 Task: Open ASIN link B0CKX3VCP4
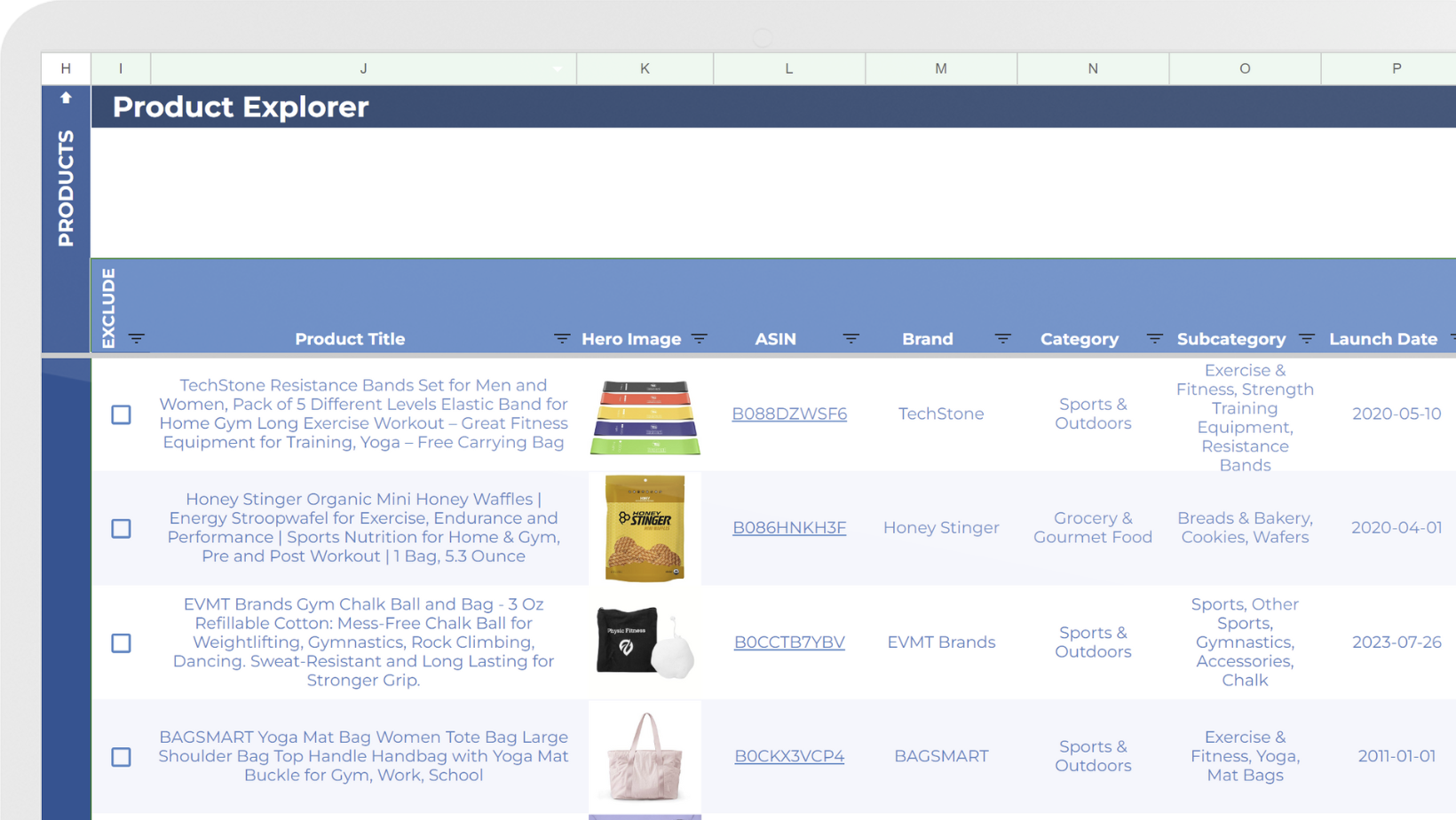coord(789,756)
